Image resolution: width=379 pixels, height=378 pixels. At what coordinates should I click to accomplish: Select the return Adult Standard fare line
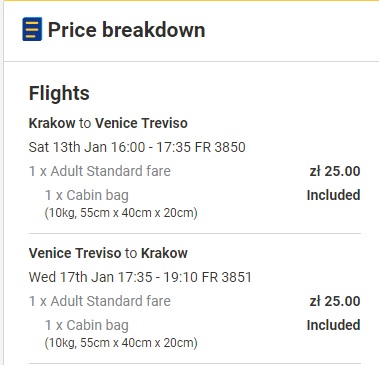pos(100,301)
